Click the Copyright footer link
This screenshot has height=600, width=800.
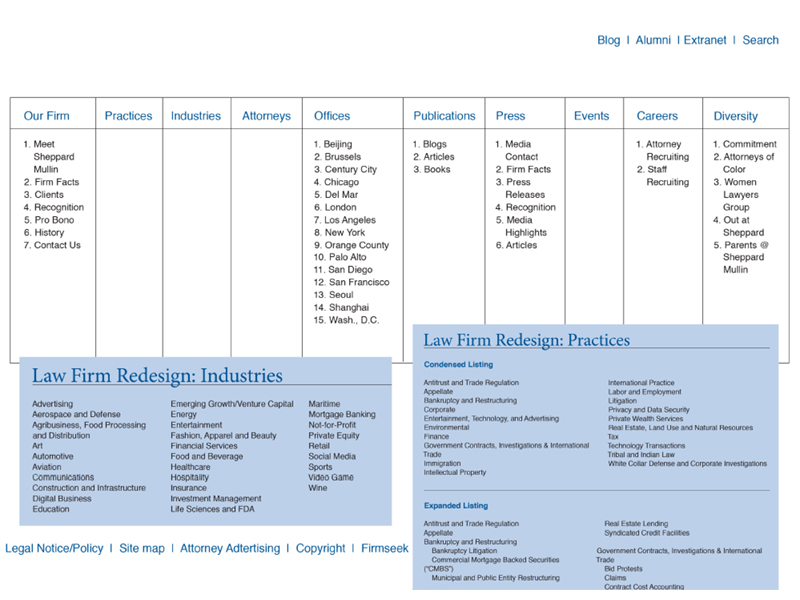coord(320,548)
